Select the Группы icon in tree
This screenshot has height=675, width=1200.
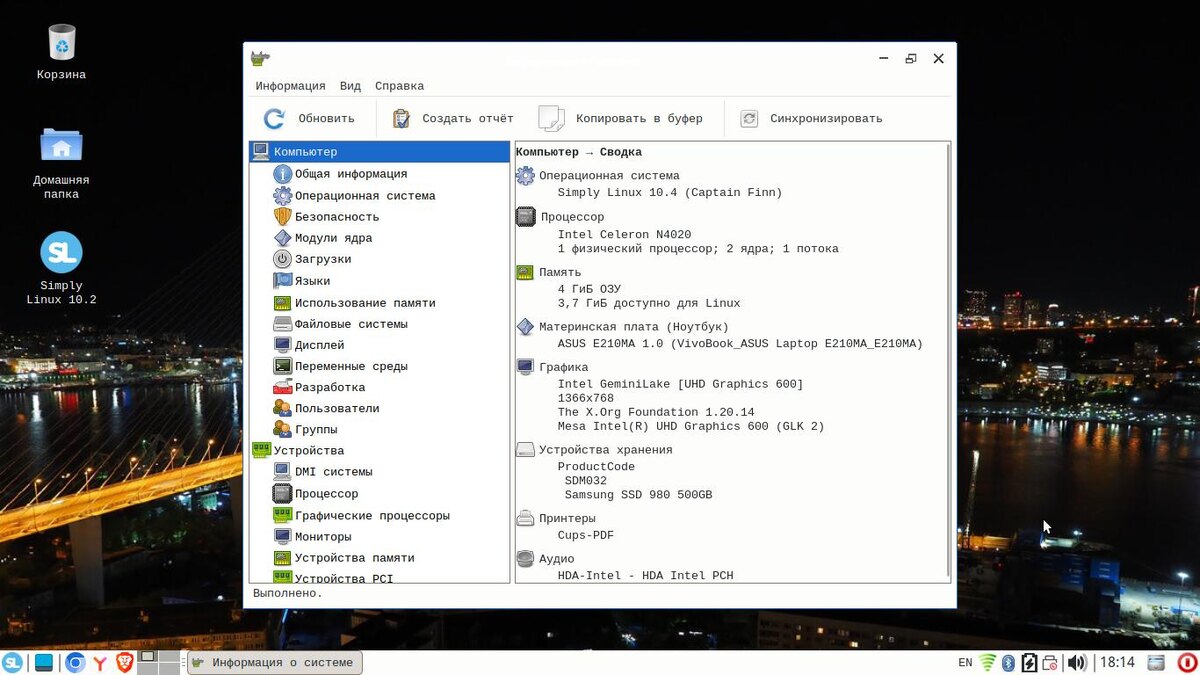point(282,430)
